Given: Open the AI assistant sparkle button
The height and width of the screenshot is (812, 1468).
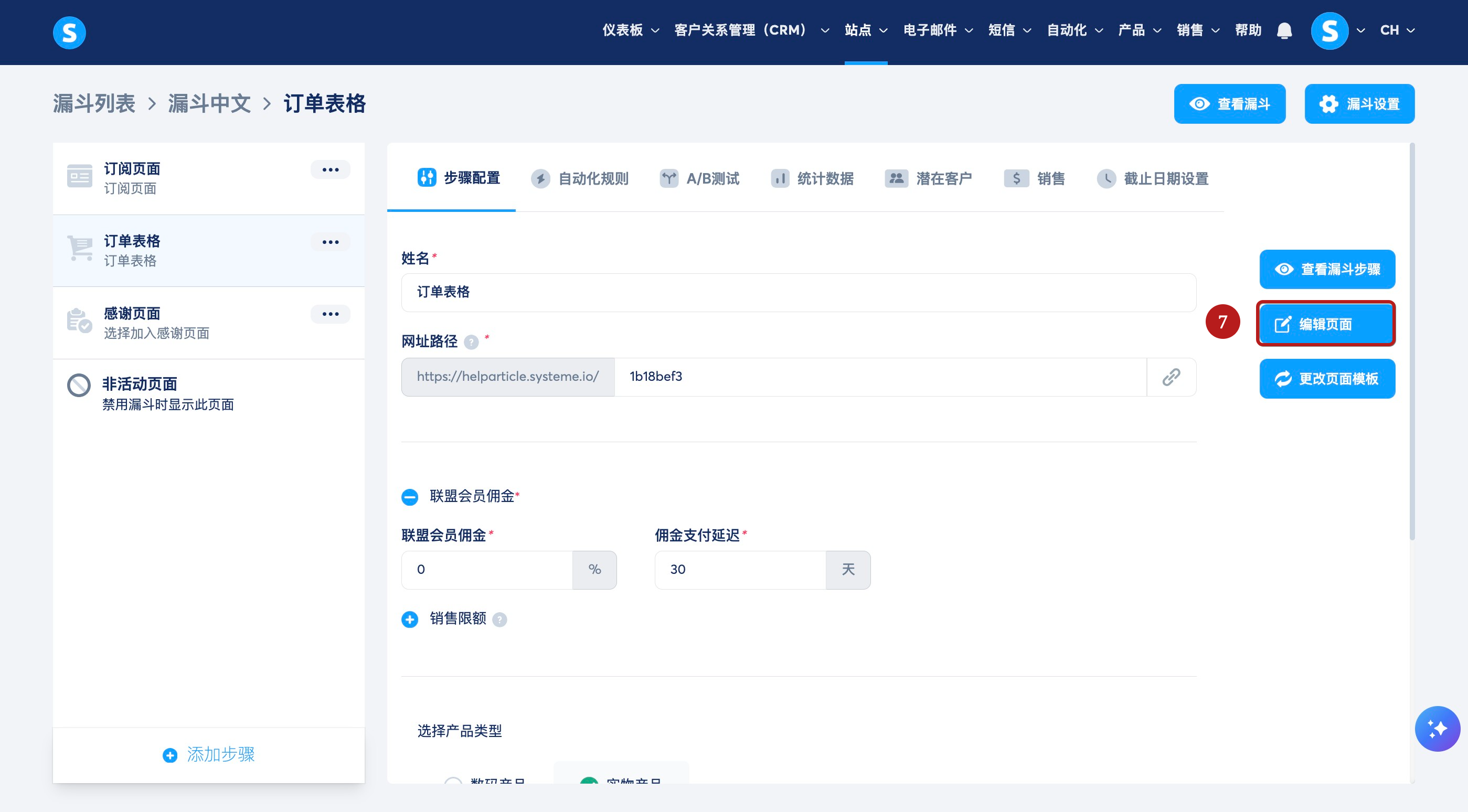Looking at the screenshot, I should (1437, 728).
